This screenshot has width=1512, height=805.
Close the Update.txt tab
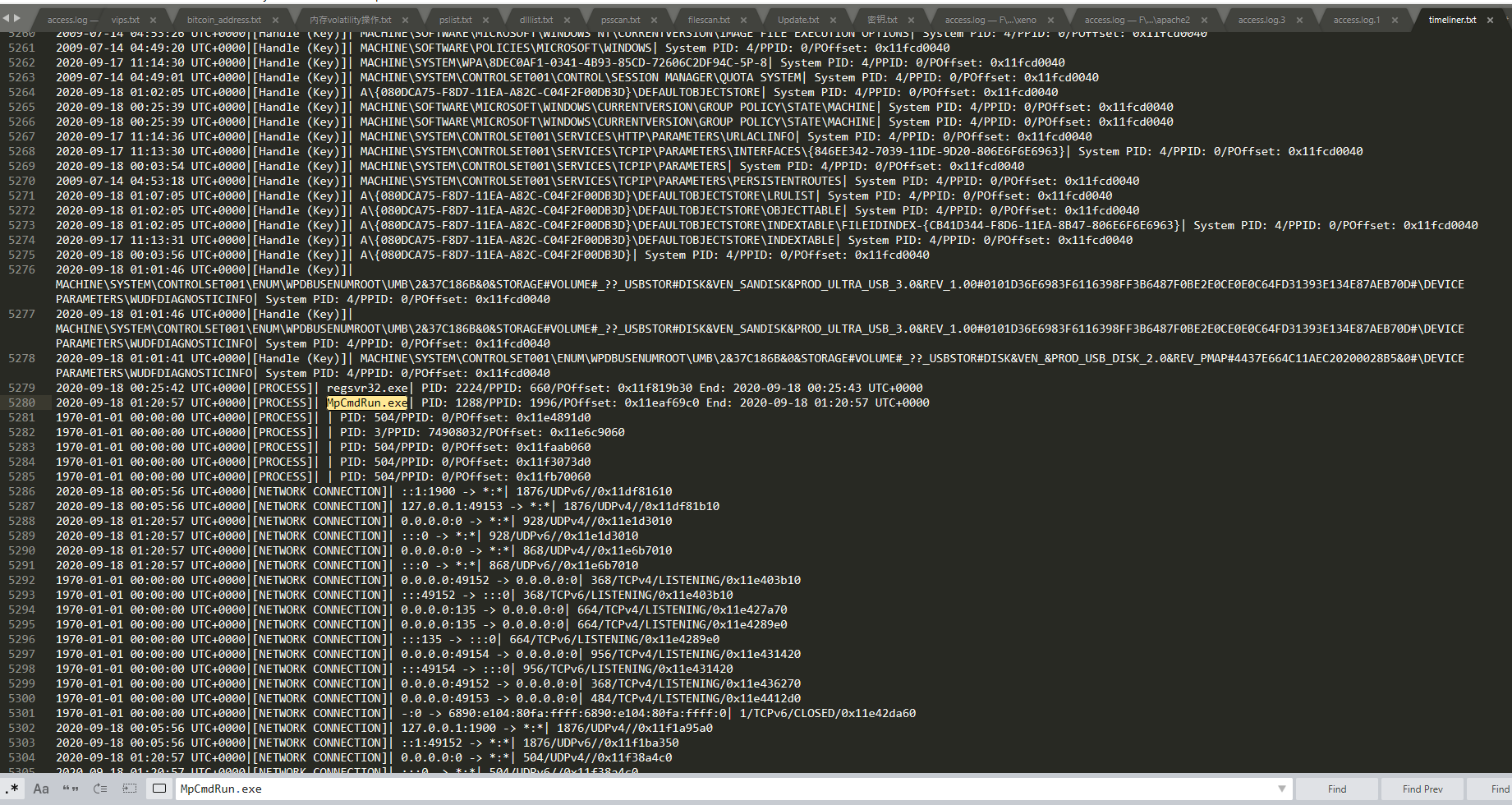(x=833, y=20)
